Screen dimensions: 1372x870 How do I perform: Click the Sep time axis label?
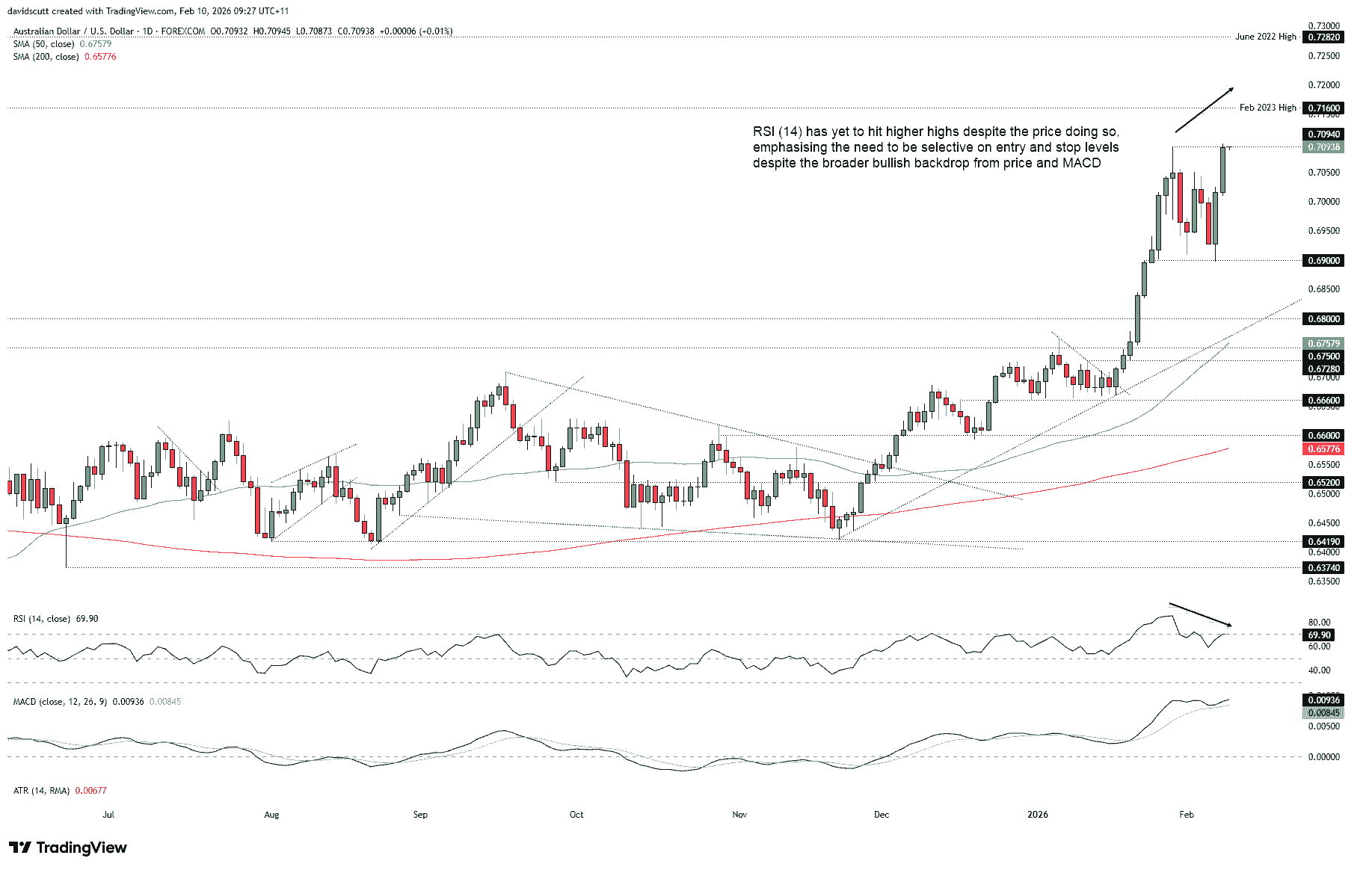[x=420, y=815]
